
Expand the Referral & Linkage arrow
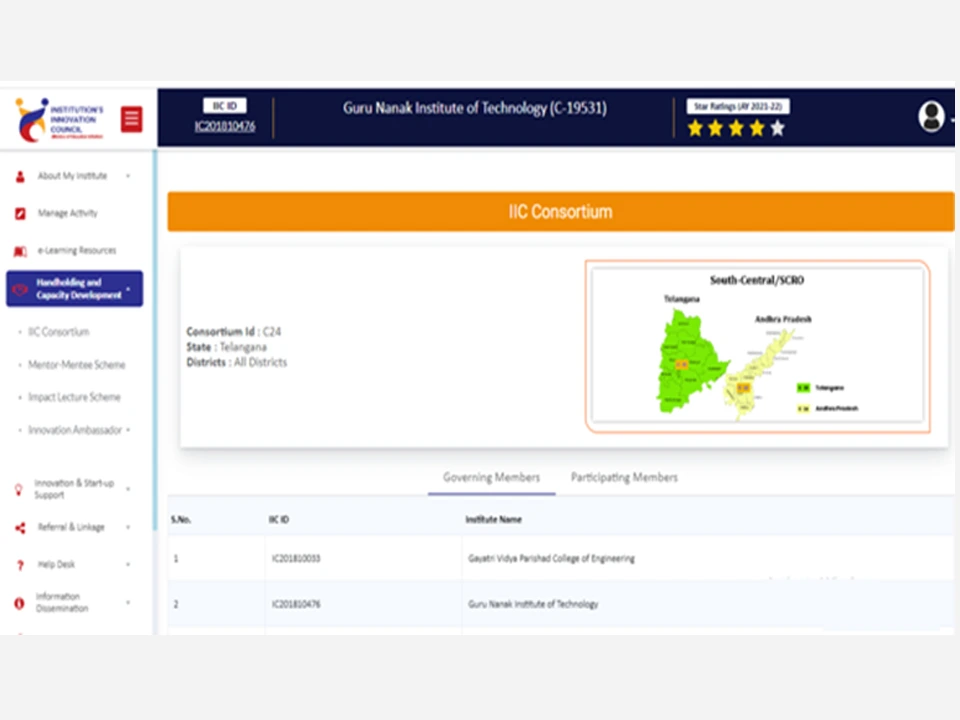coord(128,527)
